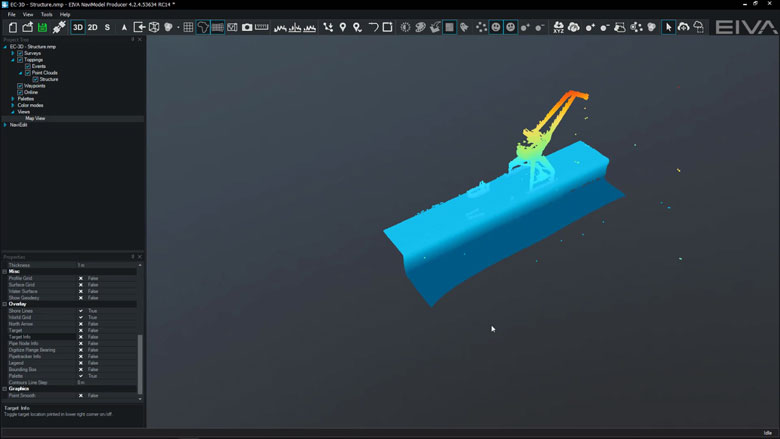Toggle the Waypoints checkbox

pyautogui.click(x=20, y=86)
